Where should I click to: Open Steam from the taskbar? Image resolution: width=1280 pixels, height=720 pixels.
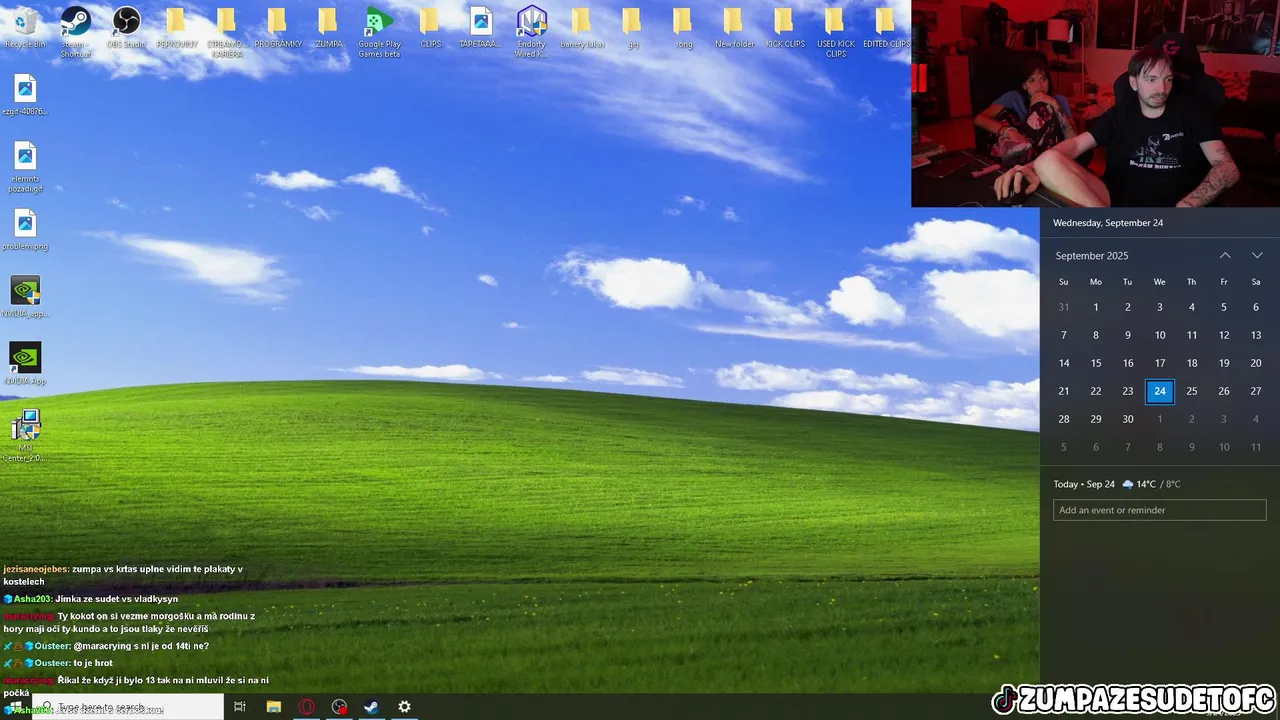coord(371,707)
